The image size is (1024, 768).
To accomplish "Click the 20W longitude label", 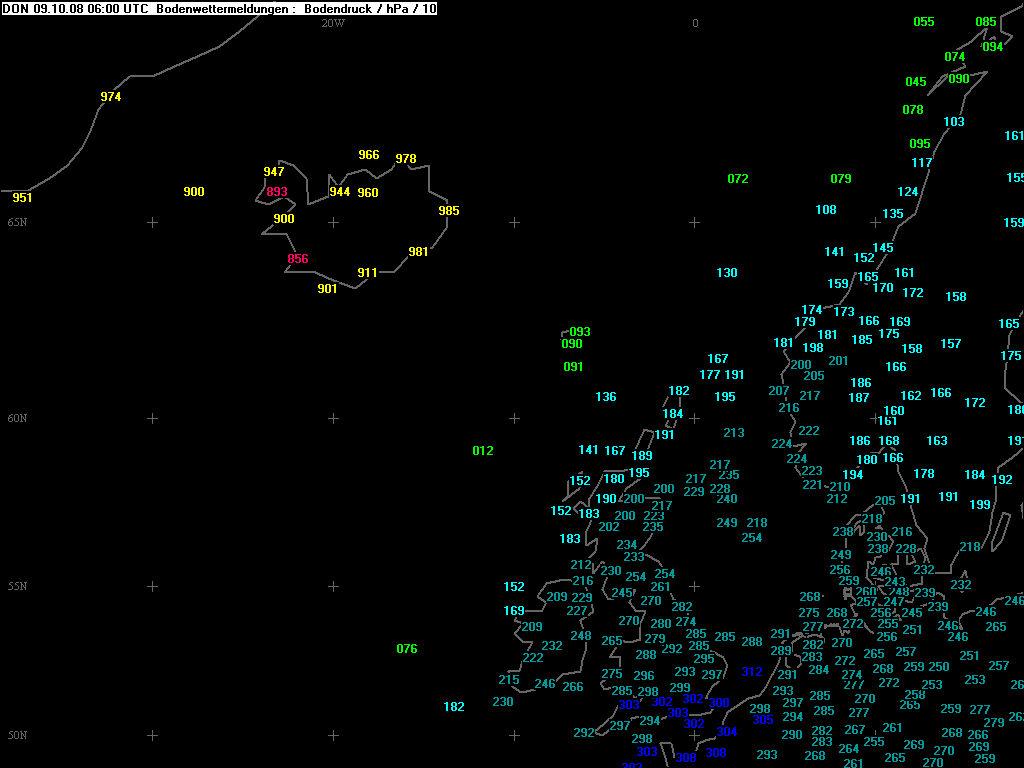I will [332, 23].
